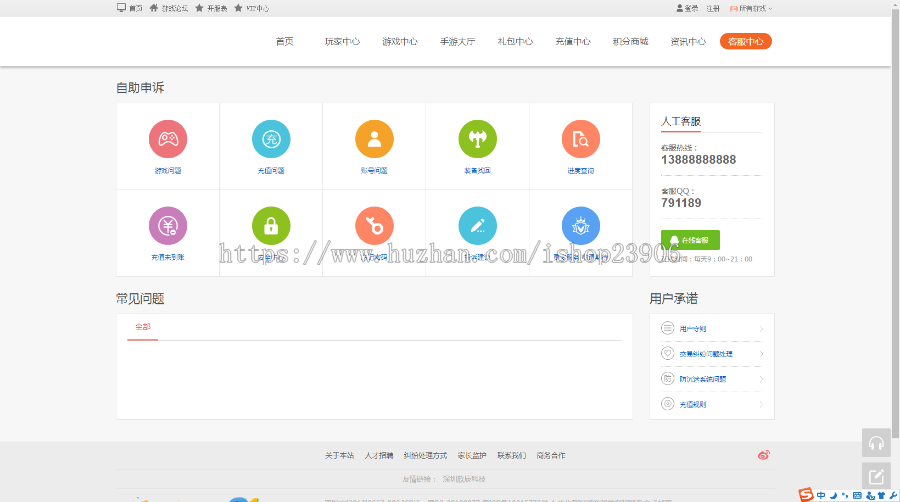Open the orange key password-recovery icon
900x502 pixels.
tap(374, 225)
